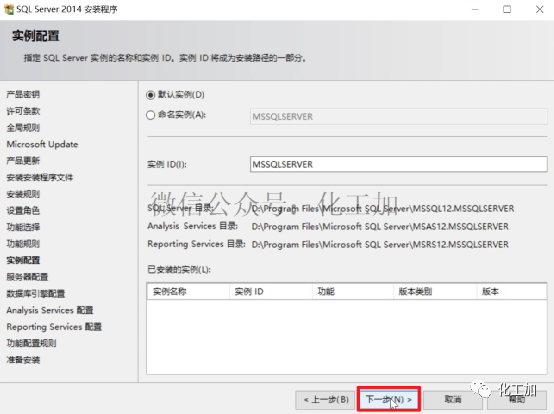The image size is (554, 414).
Task: Select the 准备安装 step in sidebar
Action: (23, 360)
